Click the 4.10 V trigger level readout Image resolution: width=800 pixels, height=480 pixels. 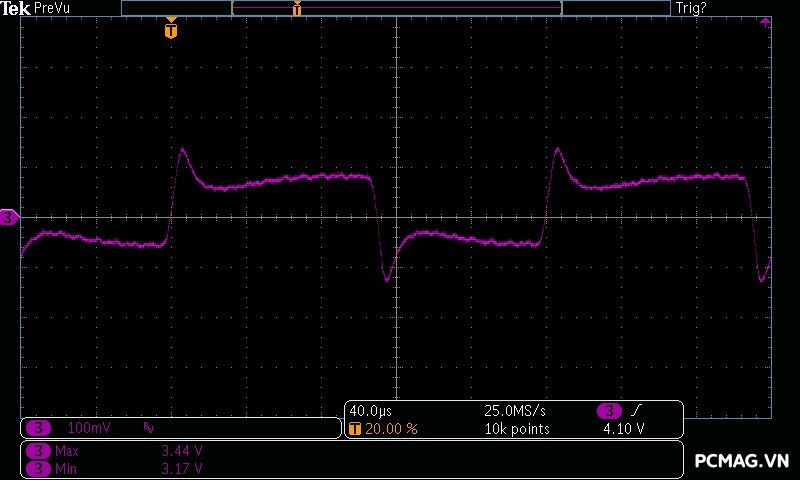(623, 429)
